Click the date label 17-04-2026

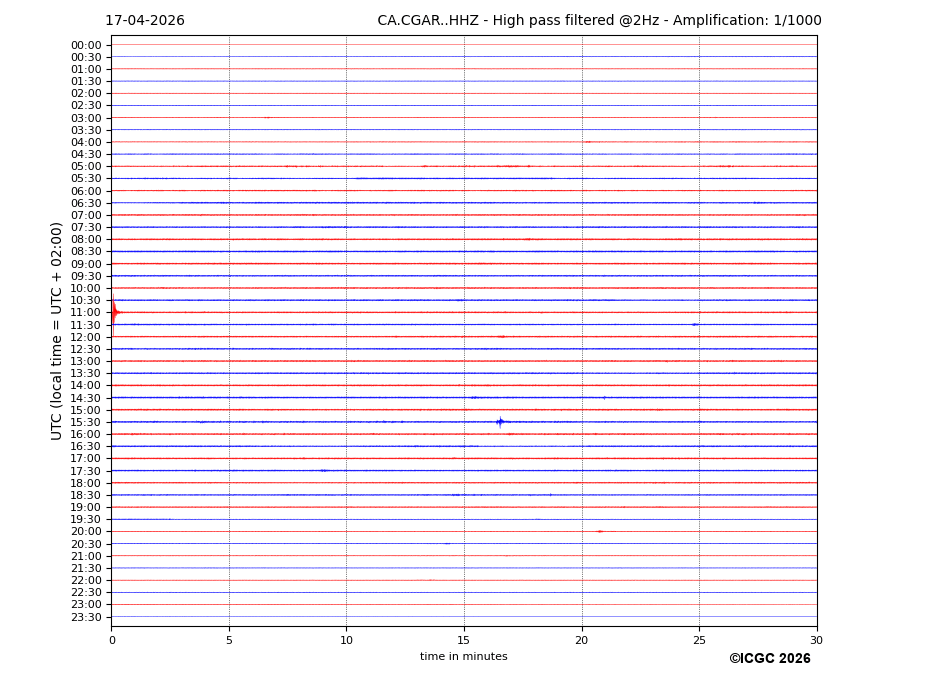pos(145,21)
